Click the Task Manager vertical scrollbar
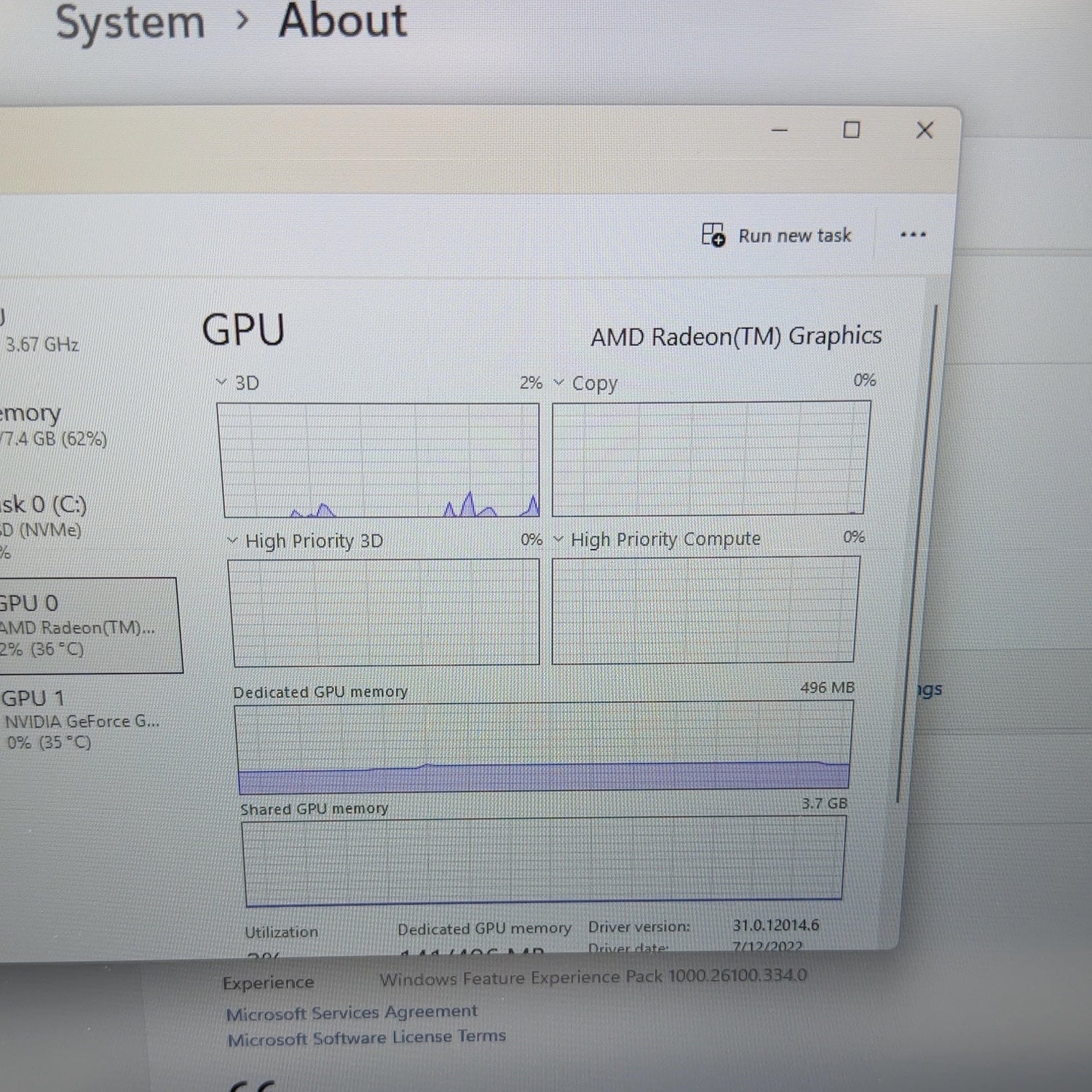1092x1092 pixels. click(x=918, y=553)
